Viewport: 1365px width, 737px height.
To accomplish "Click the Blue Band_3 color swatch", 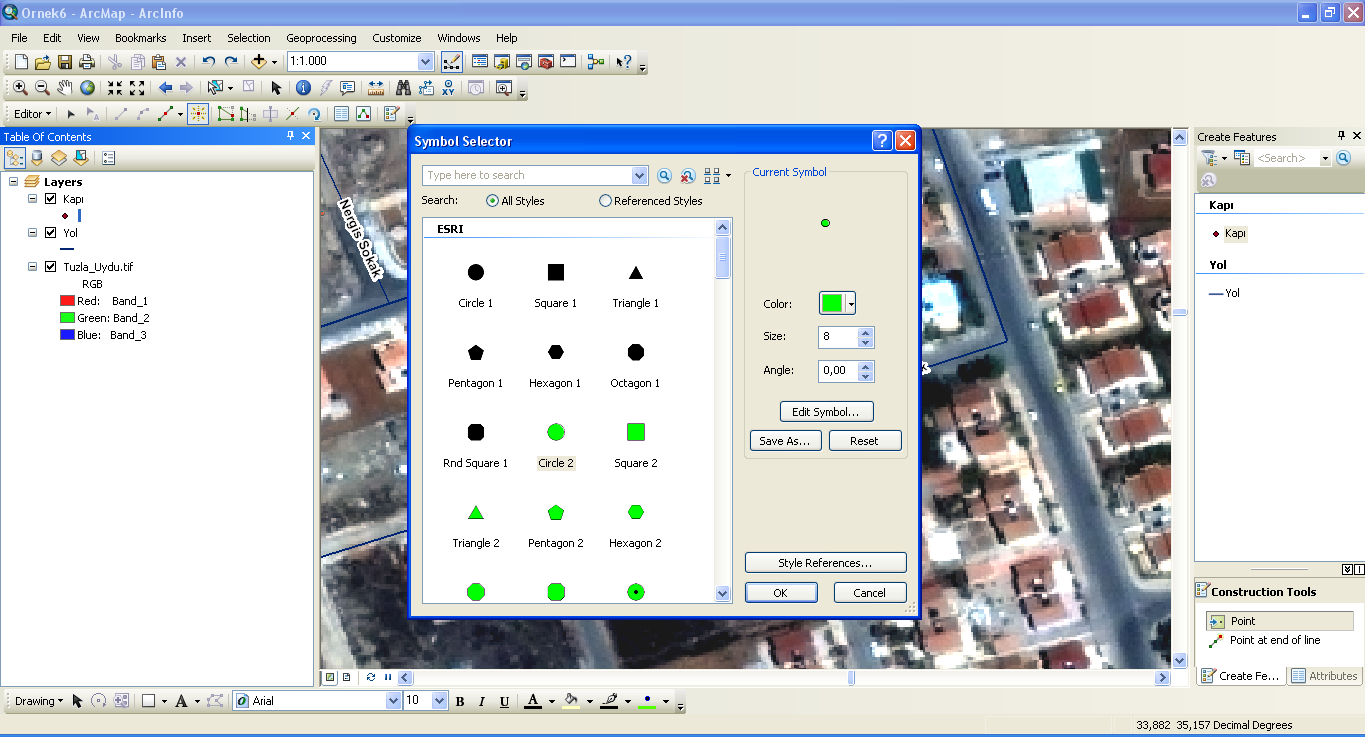I will 68,335.
